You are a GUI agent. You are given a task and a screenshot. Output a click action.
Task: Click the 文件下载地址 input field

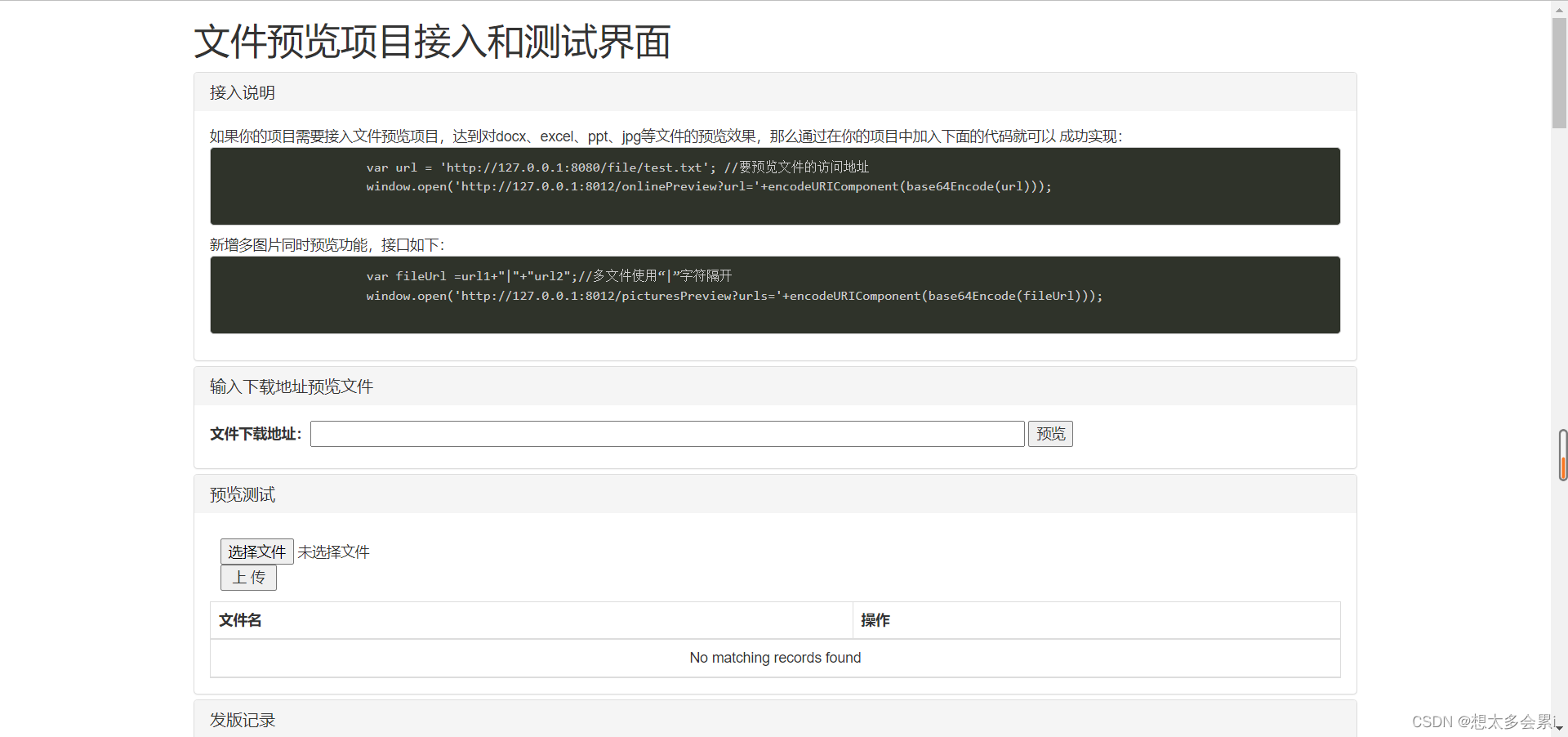[x=667, y=434]
